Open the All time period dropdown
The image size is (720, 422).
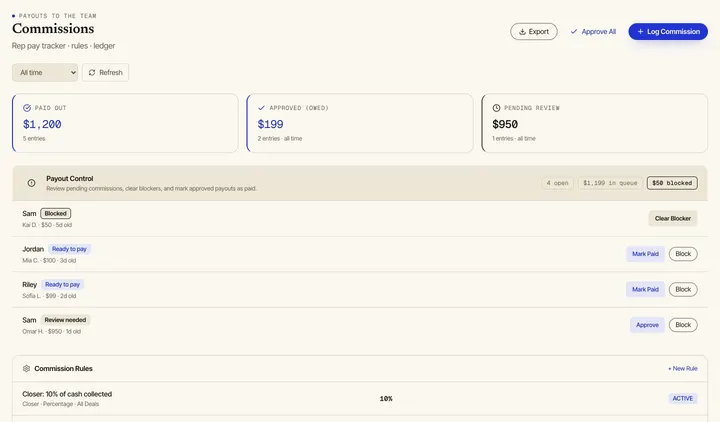[45, 73]
